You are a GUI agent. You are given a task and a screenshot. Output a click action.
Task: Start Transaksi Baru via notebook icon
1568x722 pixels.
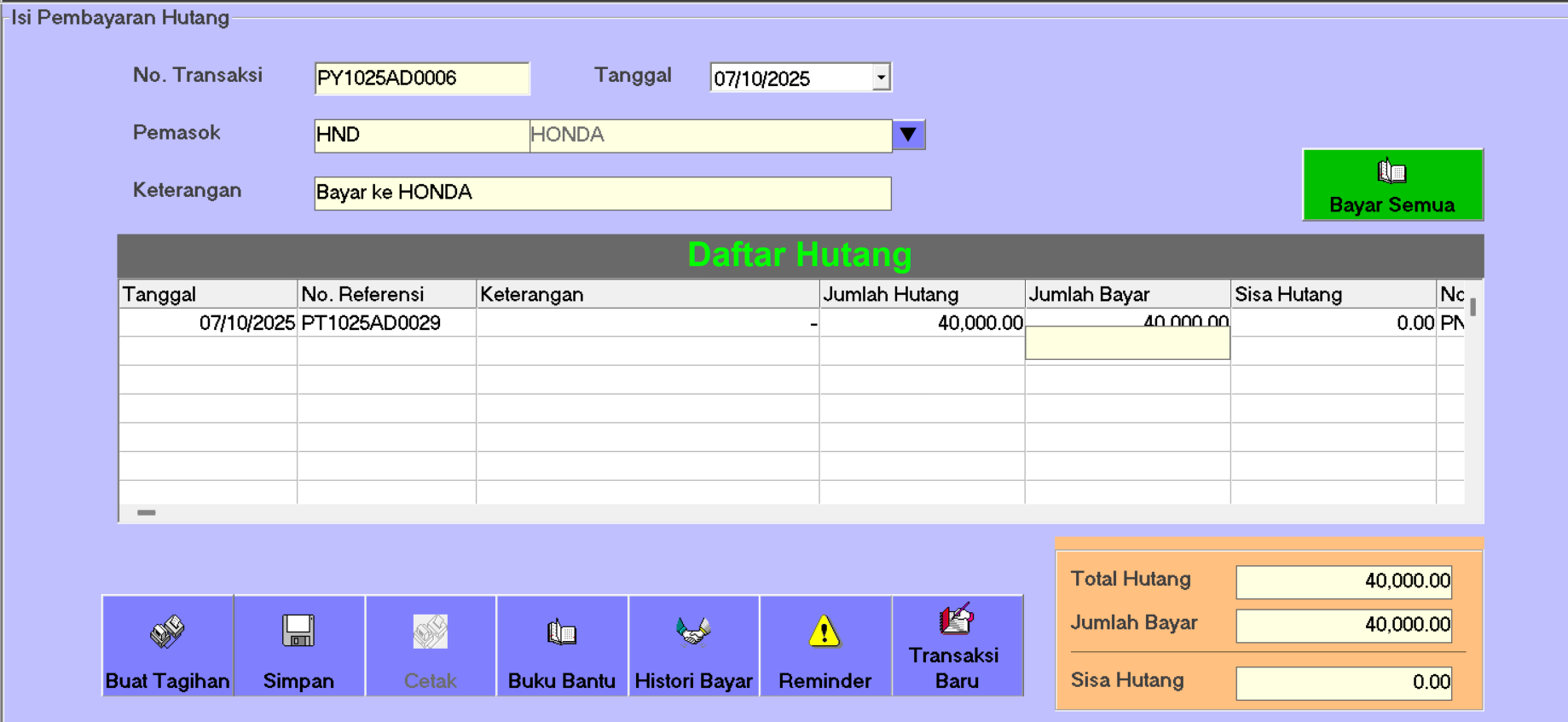956,620
